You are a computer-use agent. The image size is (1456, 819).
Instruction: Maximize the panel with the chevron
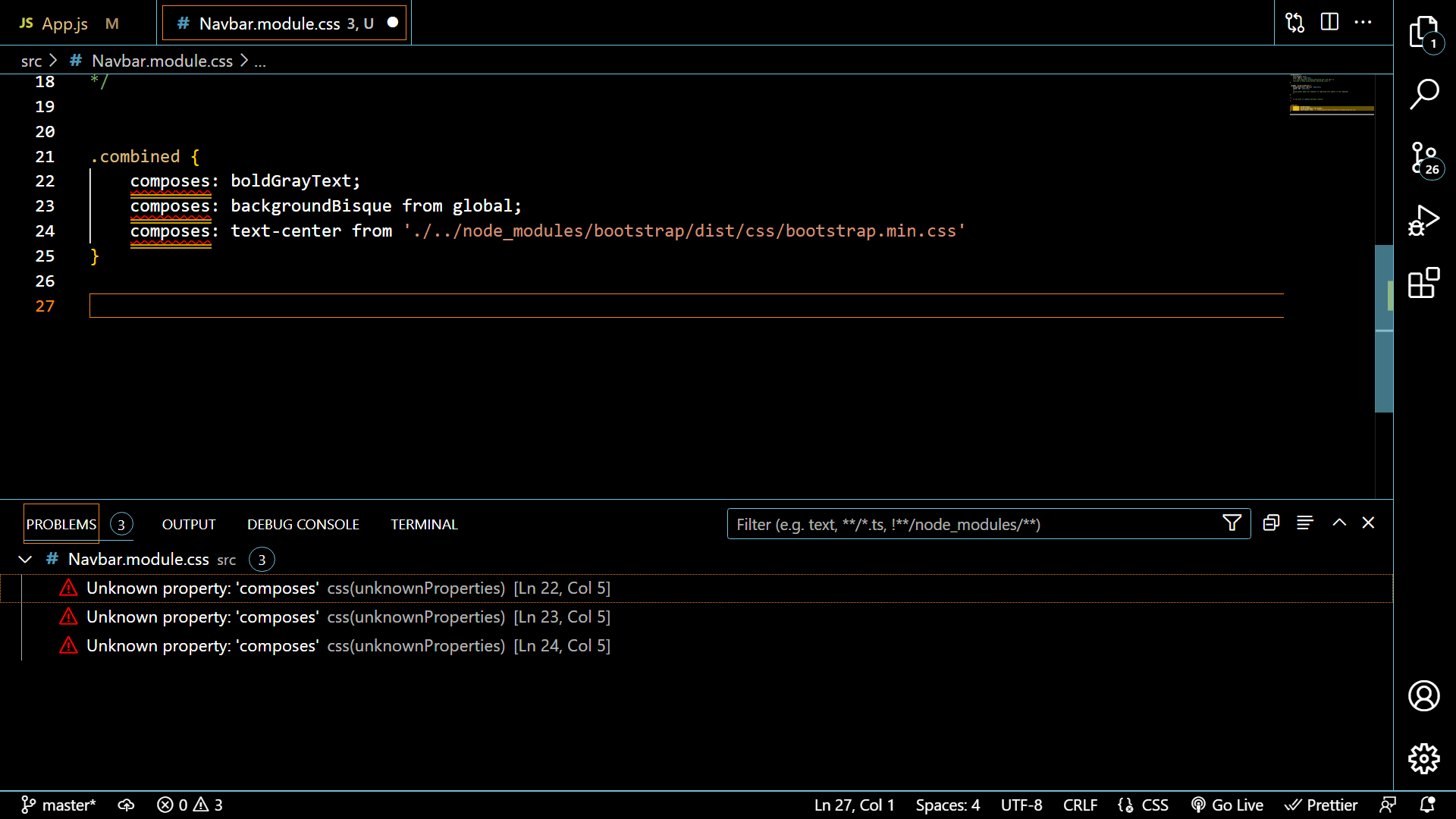click(x=1339, y=522)
